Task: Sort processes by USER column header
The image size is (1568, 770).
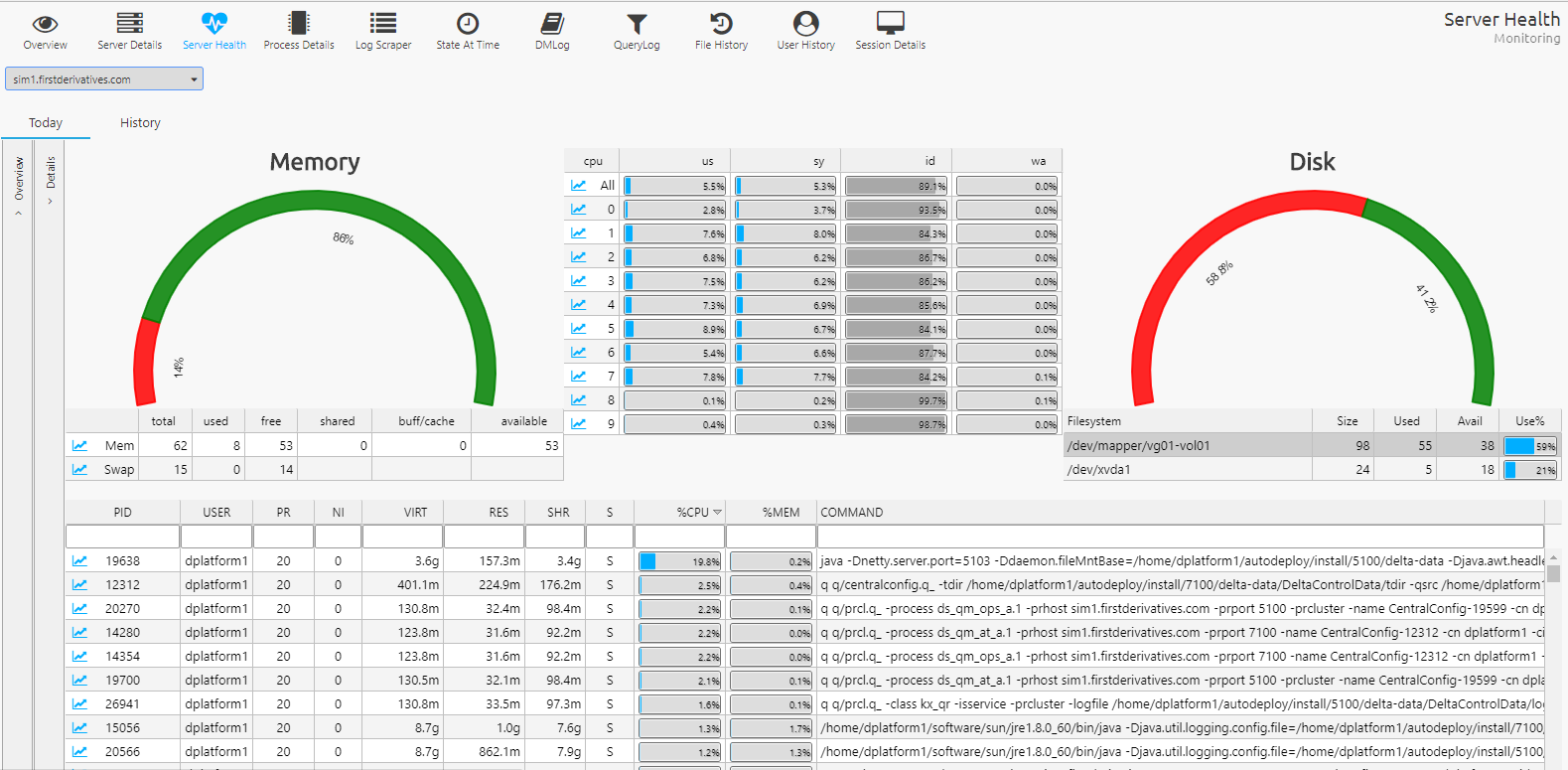Action: click(216, 513)
